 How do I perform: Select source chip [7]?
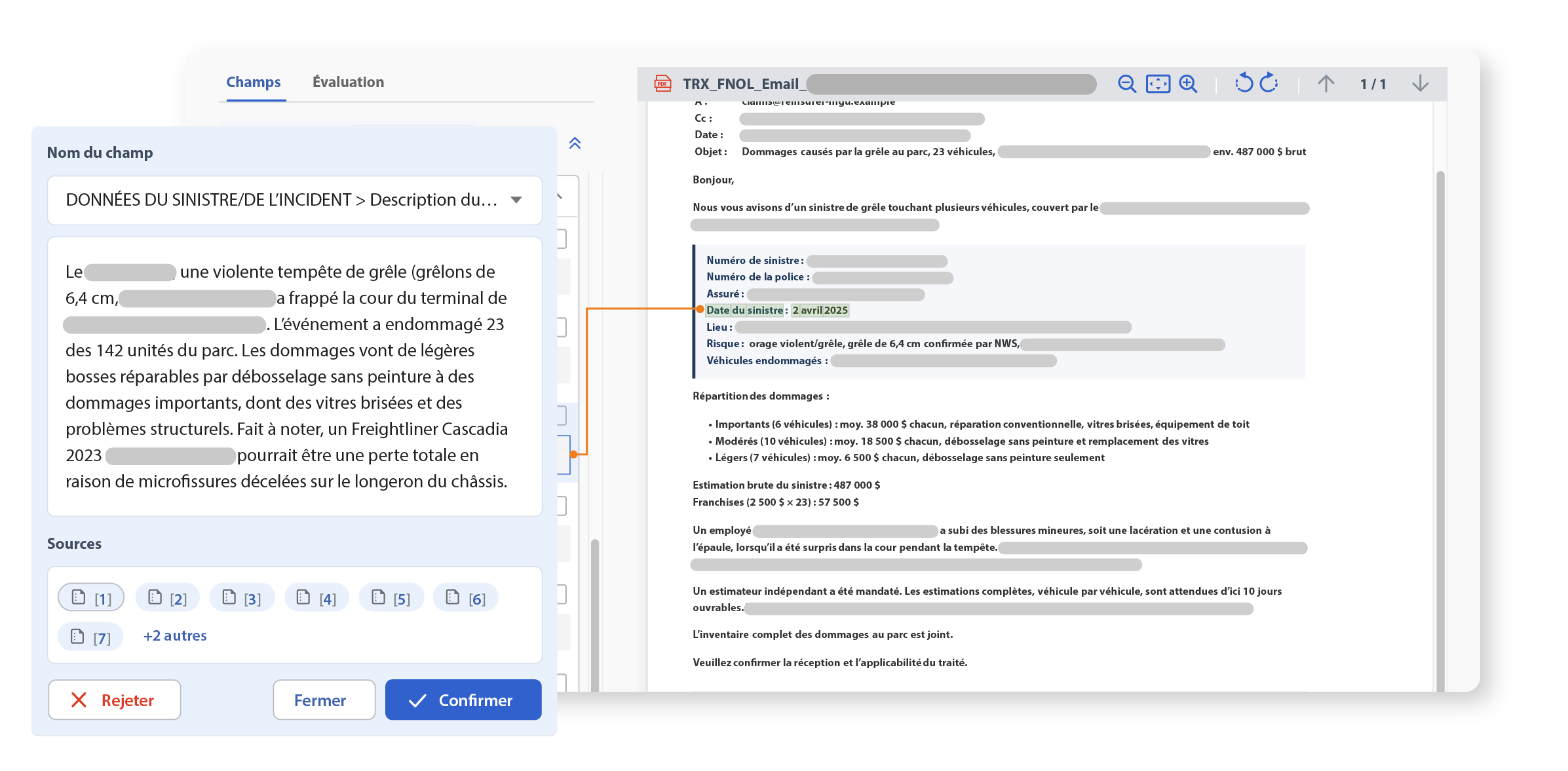[90, 637]
